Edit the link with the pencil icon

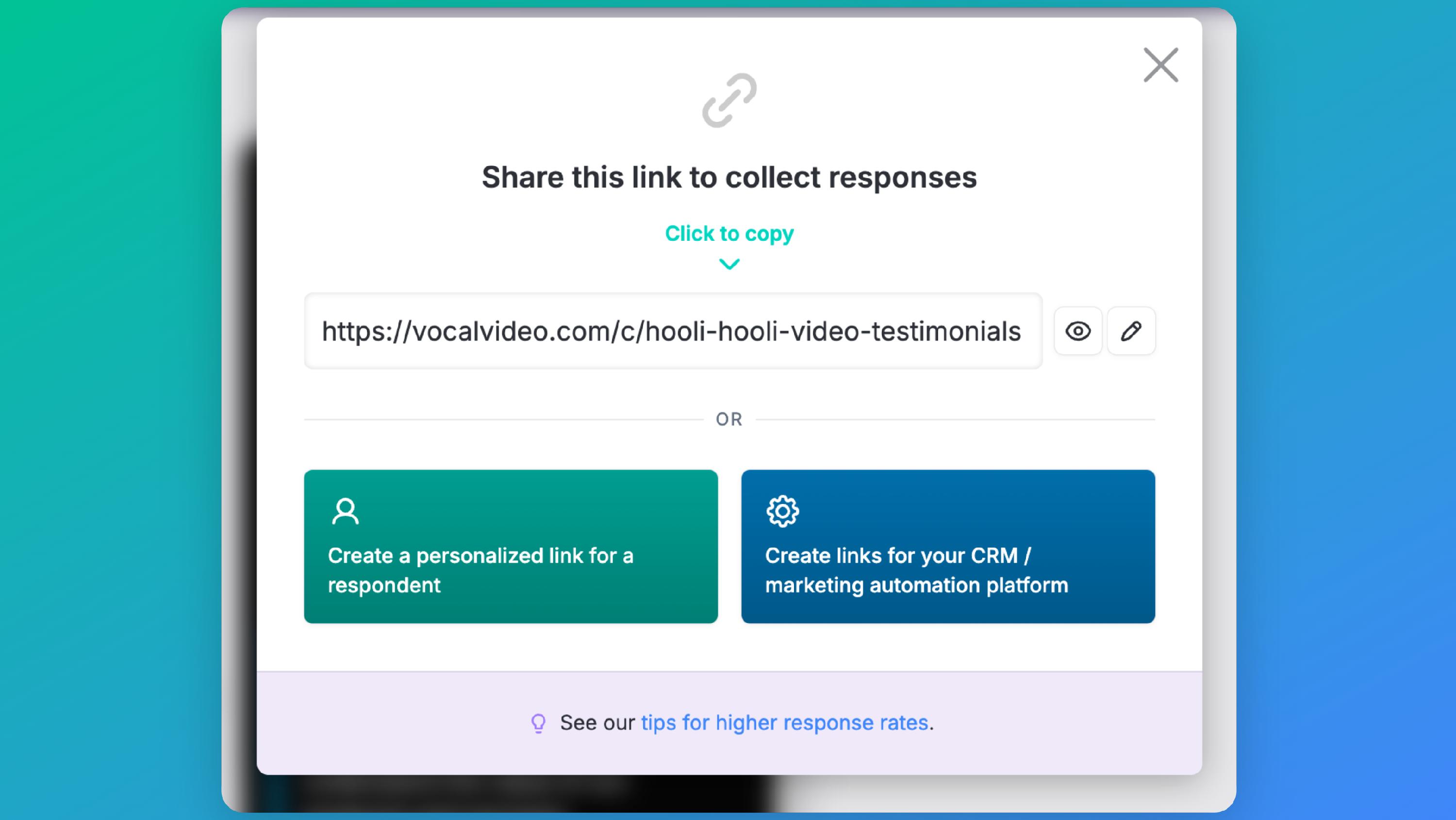coord(1131,331)
